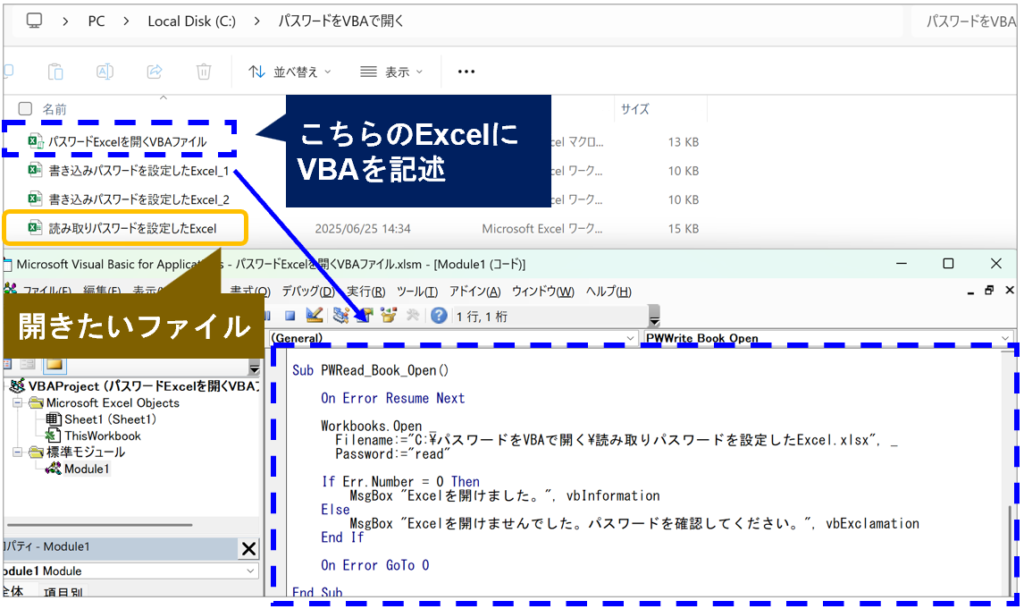Image resolution: width=1024 pixels, height=609 pixels.
Task: Open the VBA toolbar overflow options arrow
Action: point(654,317)
